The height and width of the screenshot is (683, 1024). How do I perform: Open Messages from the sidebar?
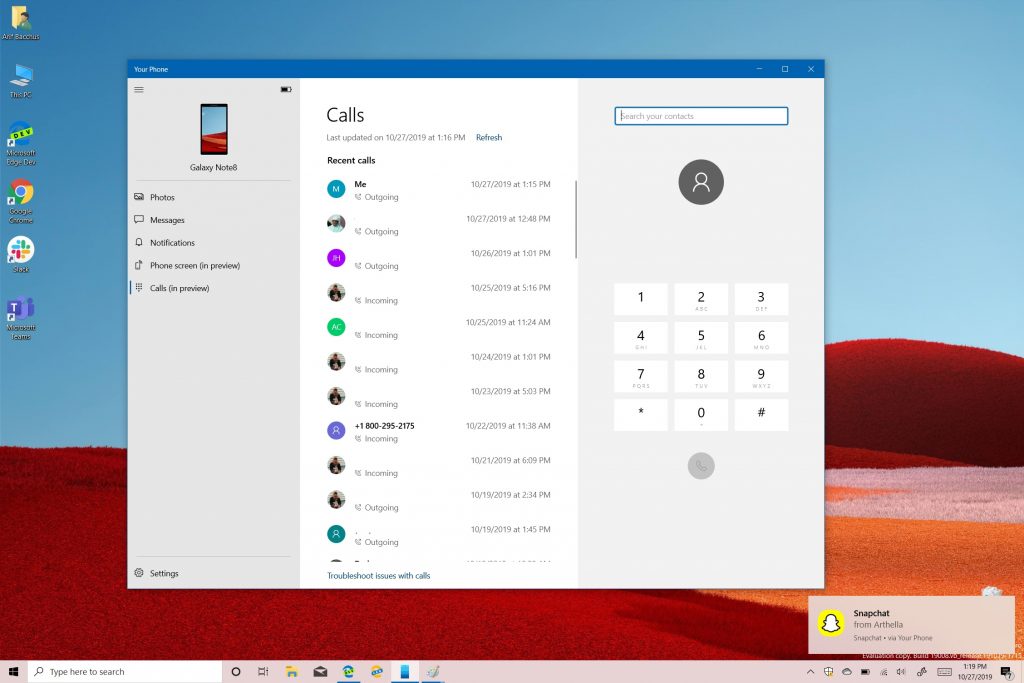(168, 220)
